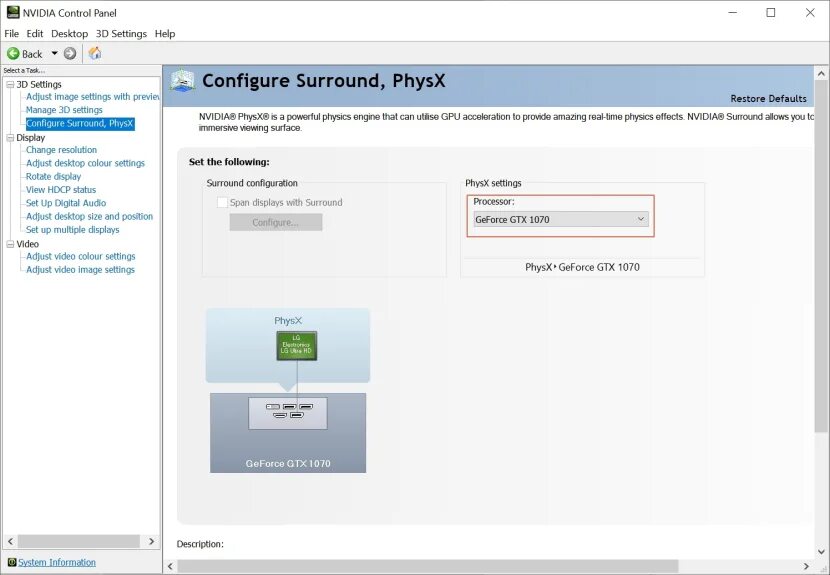
Task: Click the 3D Settings tree category label
Action: [x=39, y=84]
